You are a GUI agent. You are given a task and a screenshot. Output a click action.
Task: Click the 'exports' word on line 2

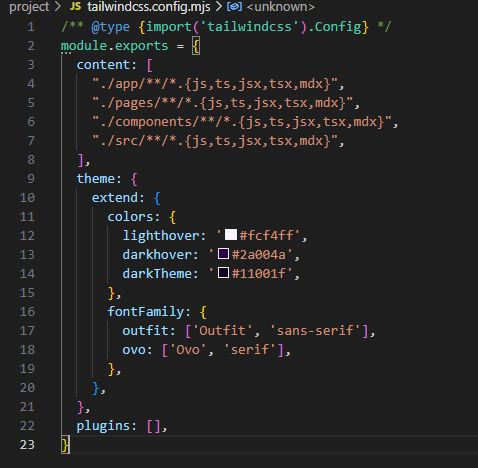(x=141, y=46)
